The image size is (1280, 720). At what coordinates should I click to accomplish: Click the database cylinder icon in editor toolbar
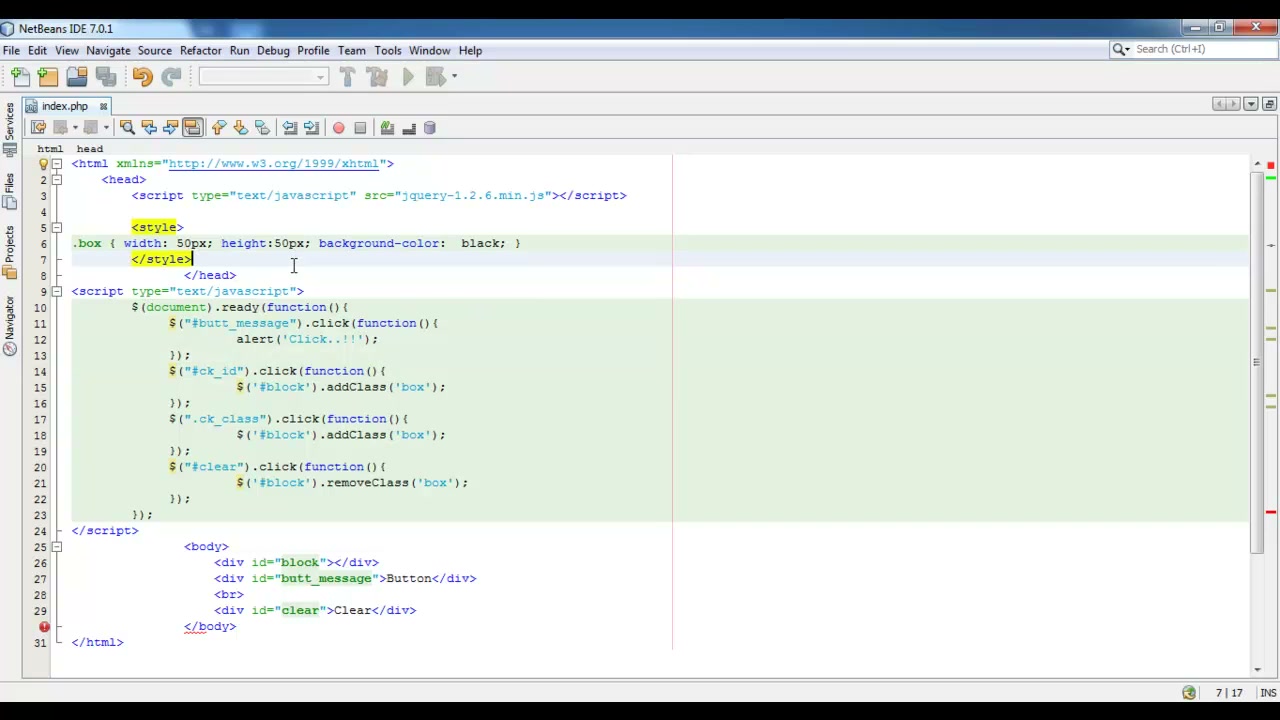[430, 128]
